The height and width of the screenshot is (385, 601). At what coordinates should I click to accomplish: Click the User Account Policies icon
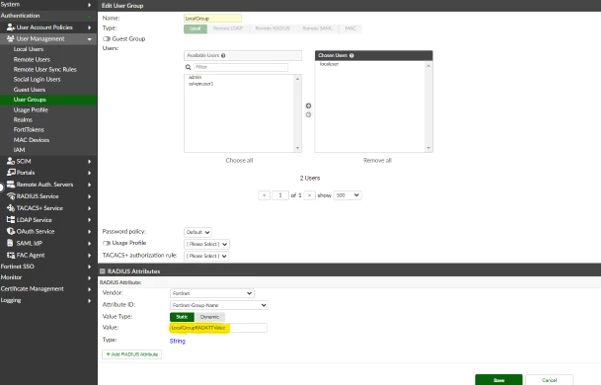[11, 27]
